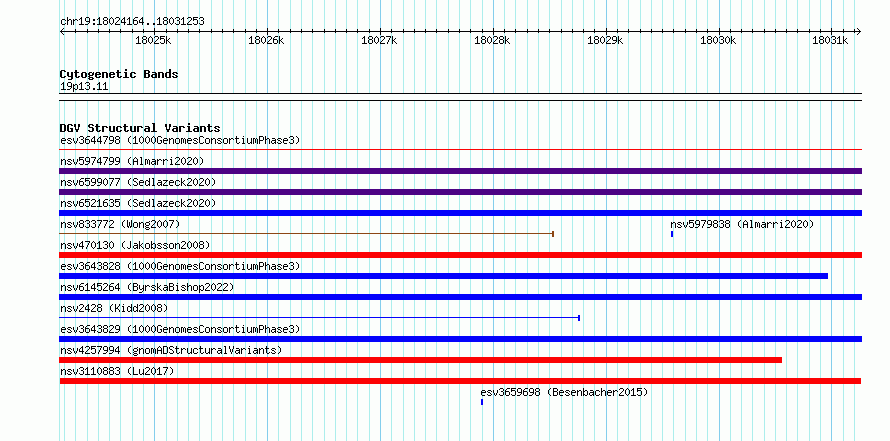Click the 18030k ruler label
The image size is (890, 441).
coord(718,40)
